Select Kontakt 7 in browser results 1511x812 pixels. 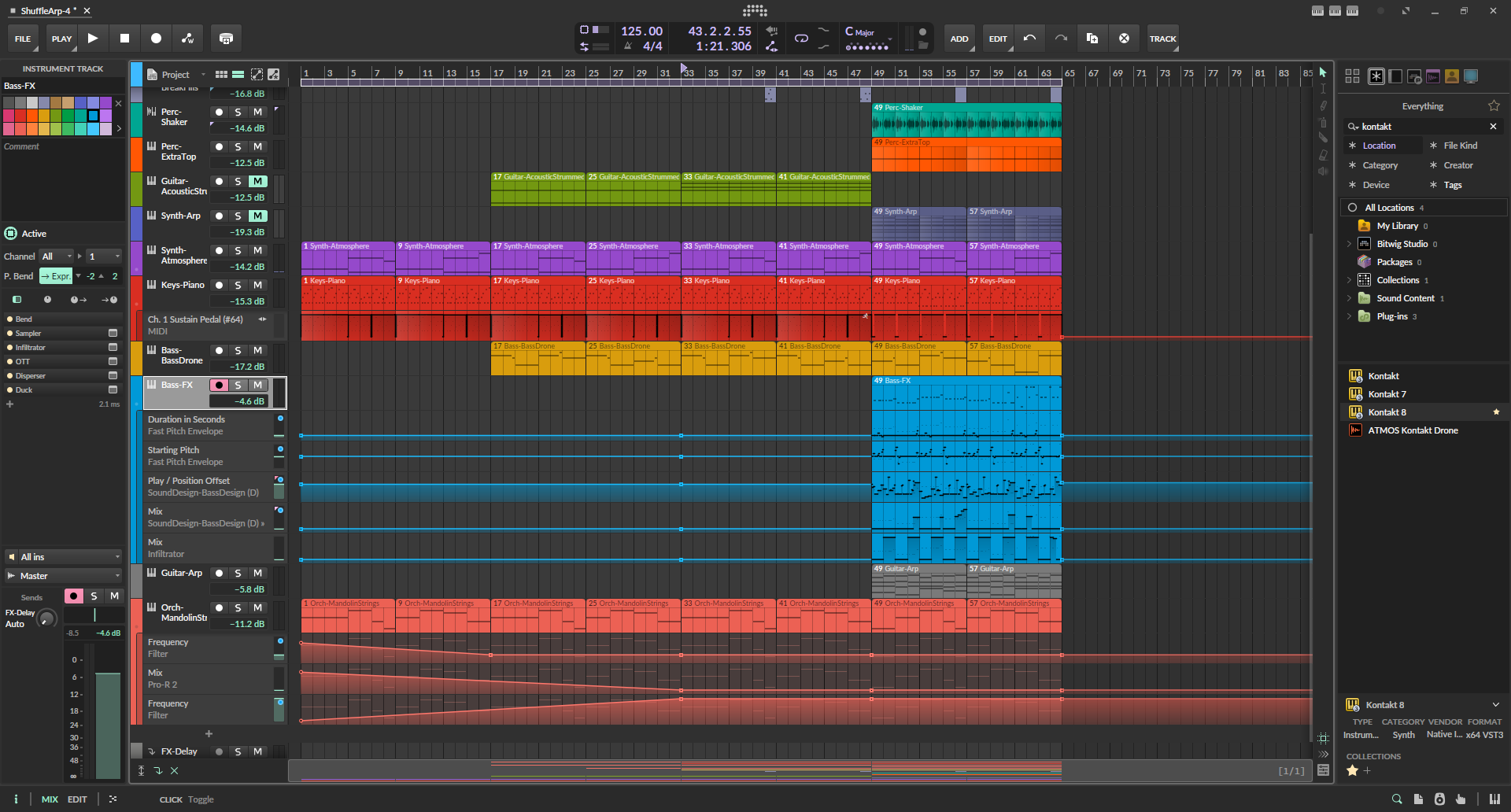click(x=1424, y=394)
